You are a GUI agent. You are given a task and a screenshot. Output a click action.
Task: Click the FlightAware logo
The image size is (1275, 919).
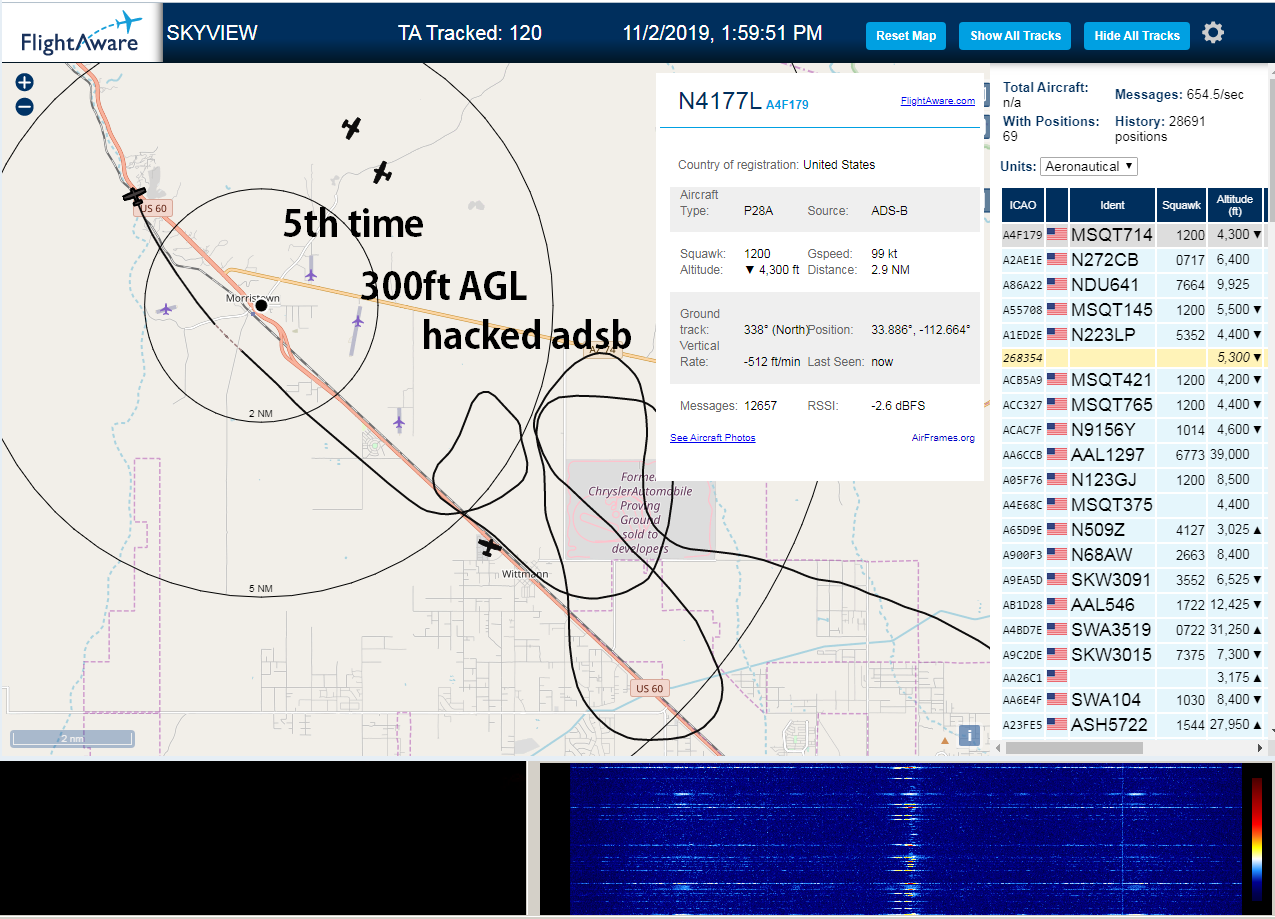80,35
